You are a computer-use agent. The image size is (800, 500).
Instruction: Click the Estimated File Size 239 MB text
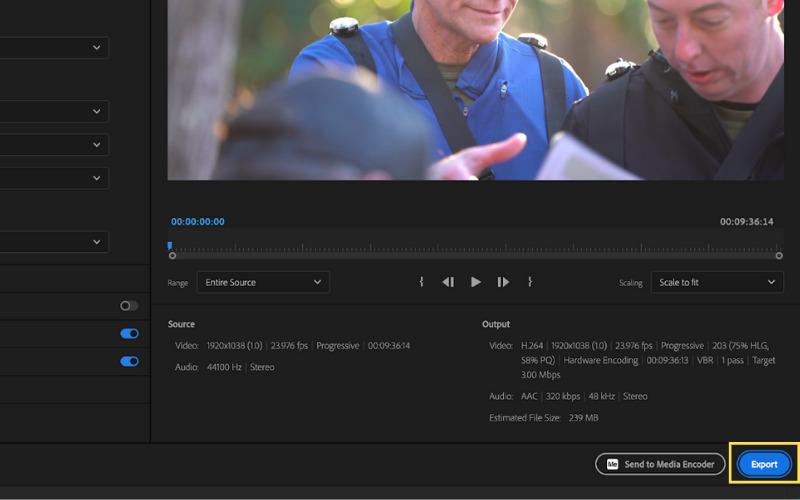[543, 417]
